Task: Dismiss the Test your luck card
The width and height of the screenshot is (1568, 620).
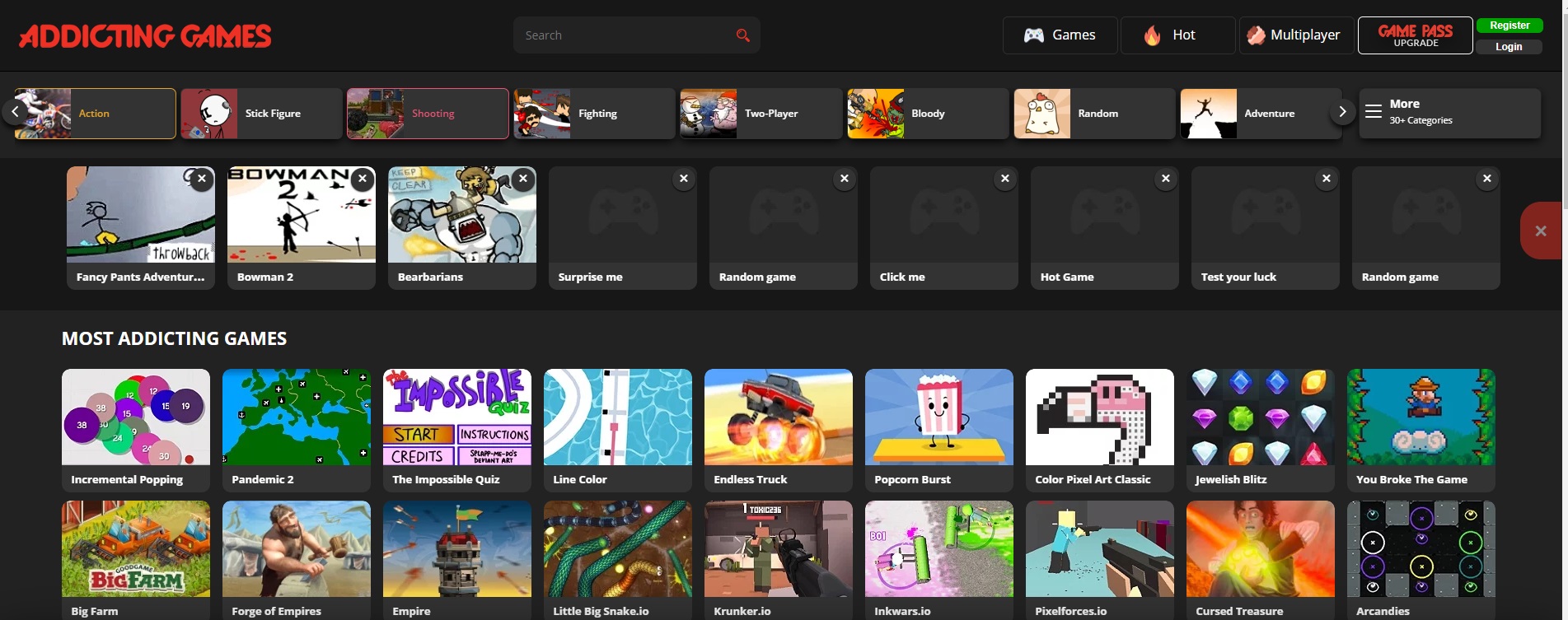Action: tap(1327, 179)
